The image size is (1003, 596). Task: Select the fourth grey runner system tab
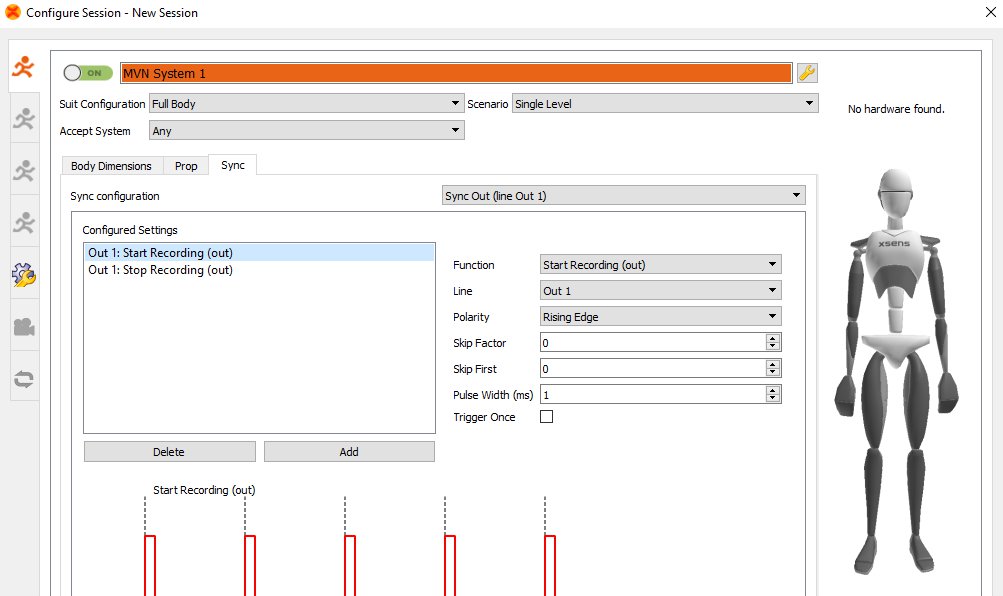(x=24, y=223)
